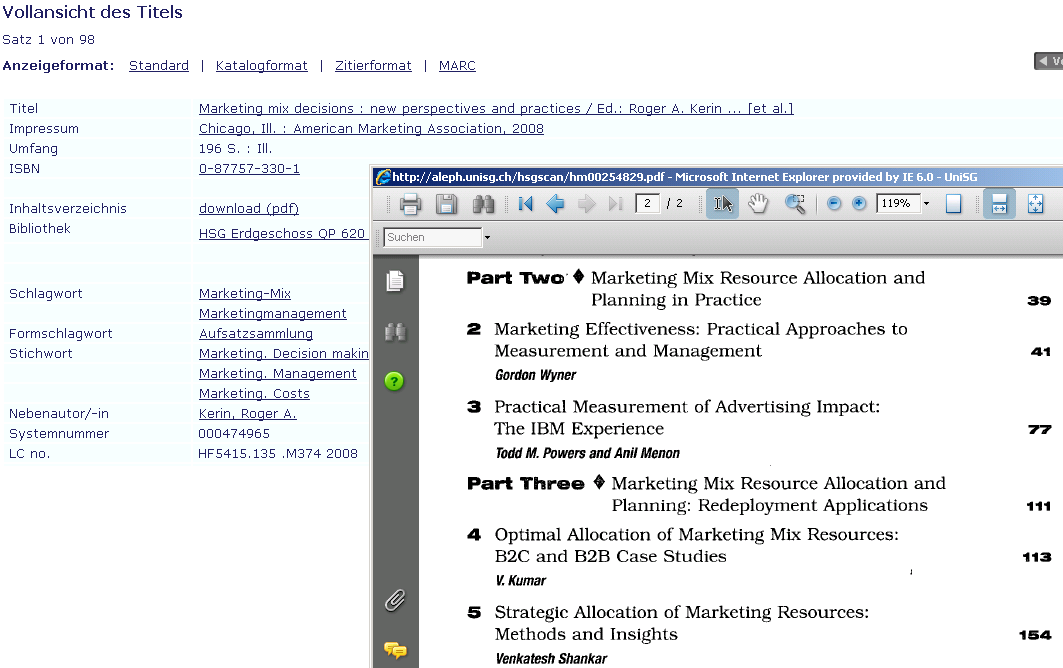Click the page count 196 S. : Ill.
Viewport: 1063px width, 668px height.
coord(235,149)
